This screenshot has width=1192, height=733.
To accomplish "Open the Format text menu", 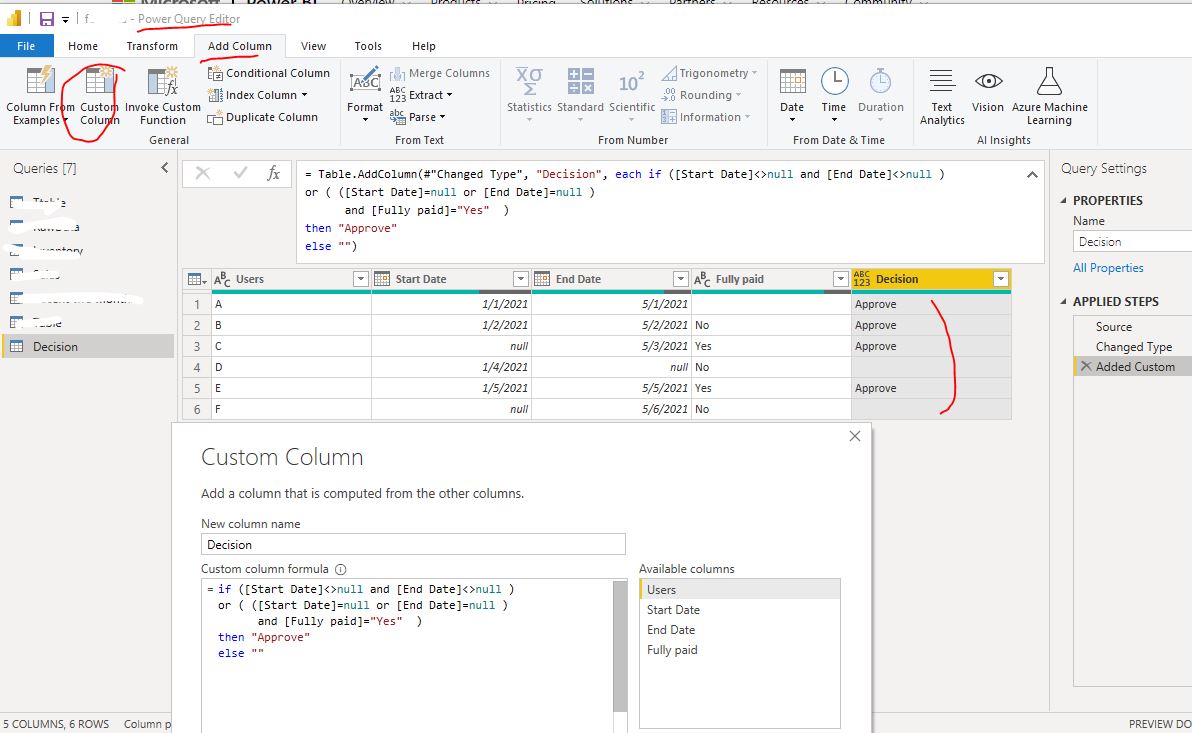I will pos(365,94).
